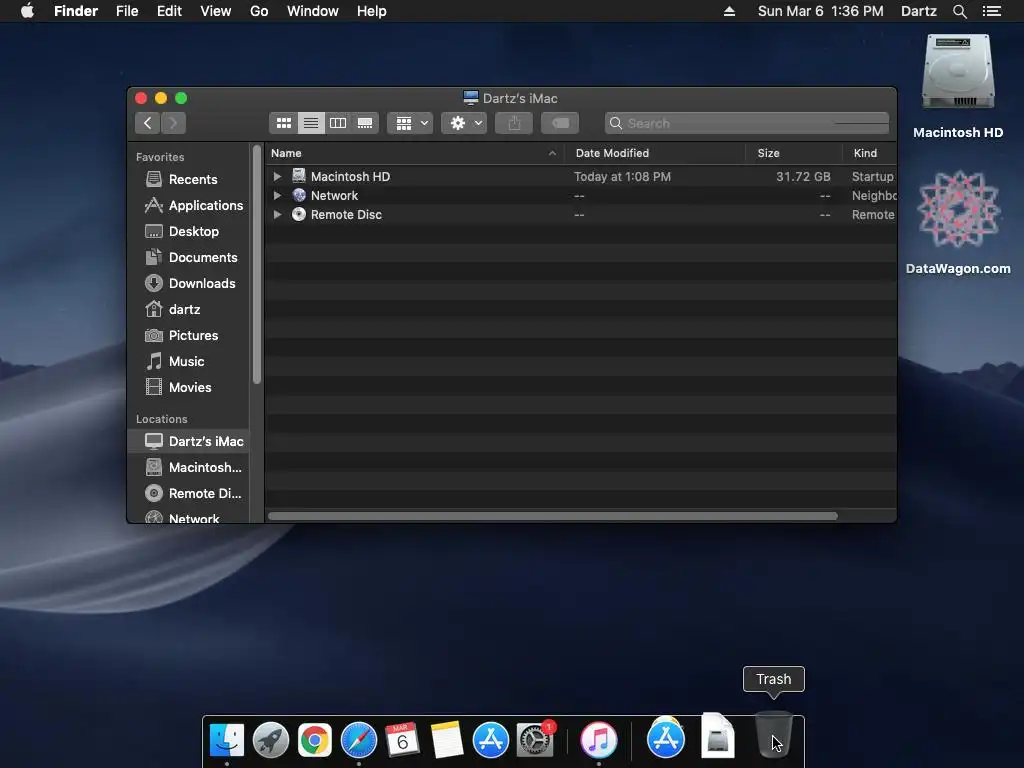Image resolution: width=1024 pixels, height=768 pixels.
Task: Open iTunes in the Dock
Action: (598, 740)
